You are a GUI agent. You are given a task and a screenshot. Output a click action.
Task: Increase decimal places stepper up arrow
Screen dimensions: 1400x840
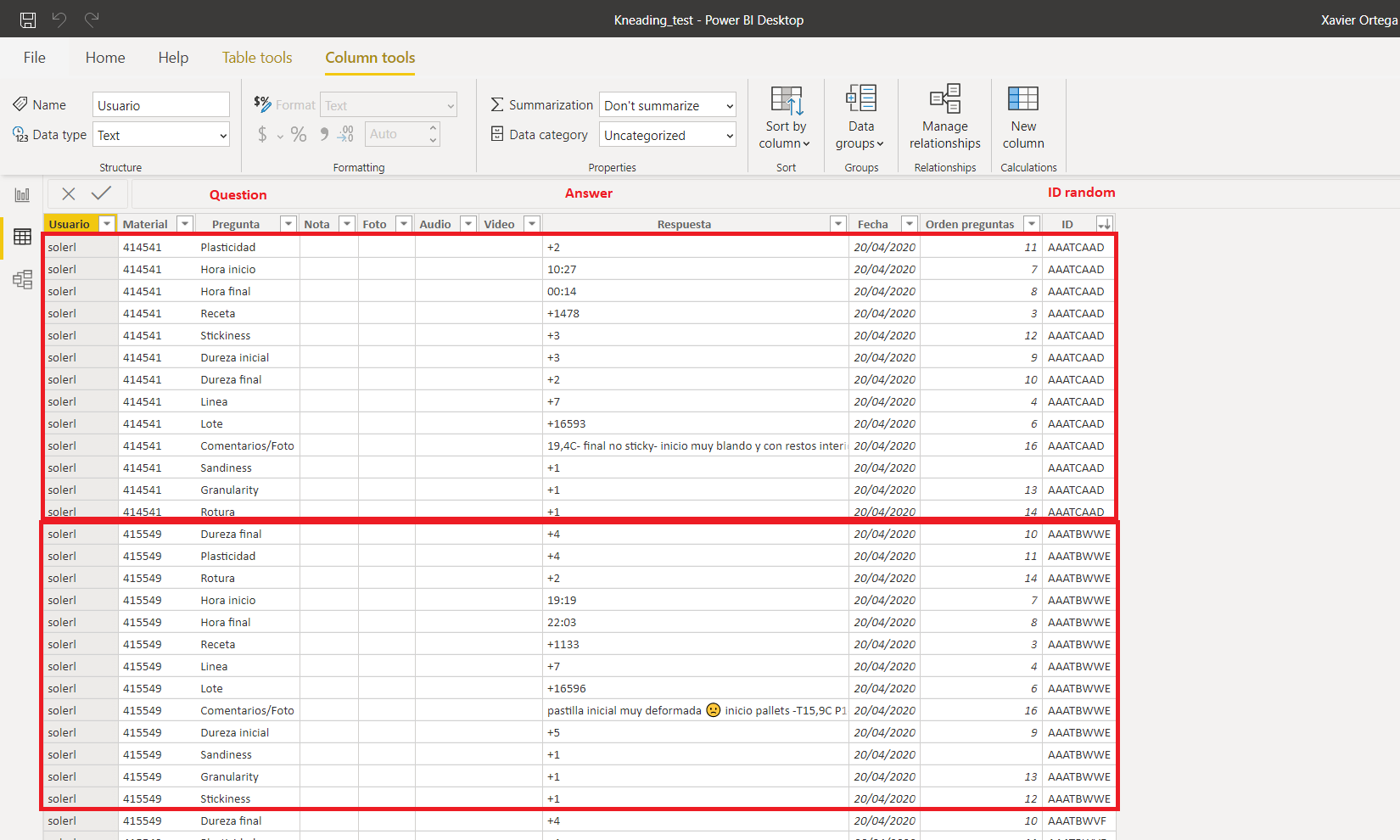pyautogui.click(x=433, y=128)
